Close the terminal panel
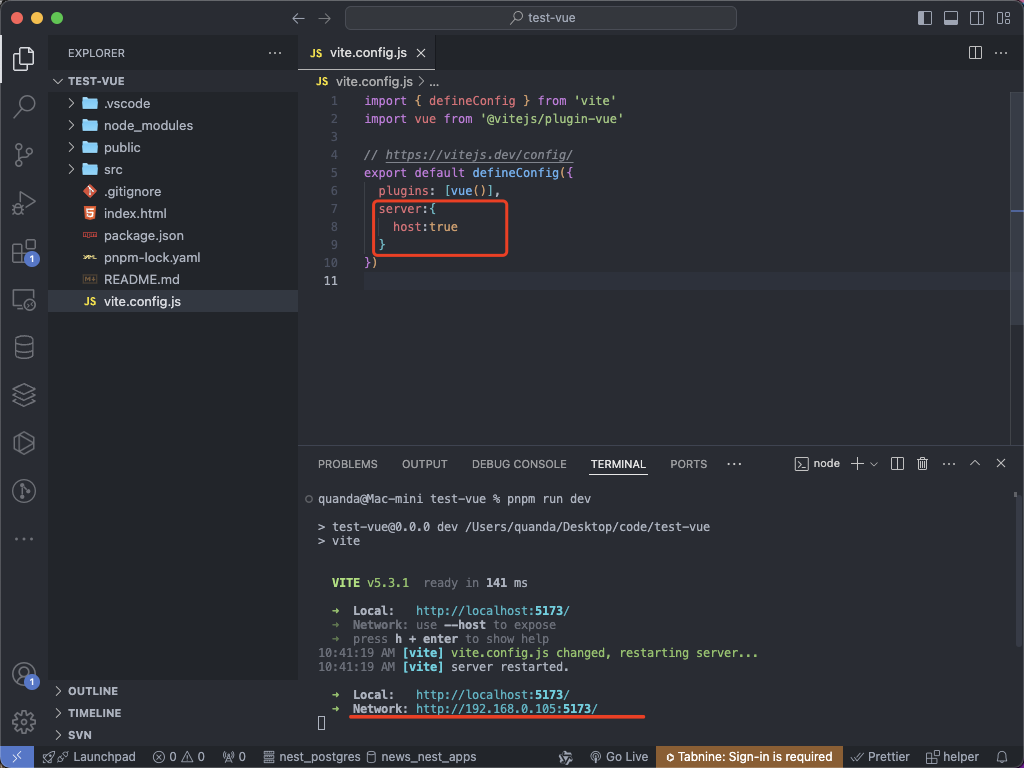Screen dimensions: 1024x768 [x=1000, y=463]
